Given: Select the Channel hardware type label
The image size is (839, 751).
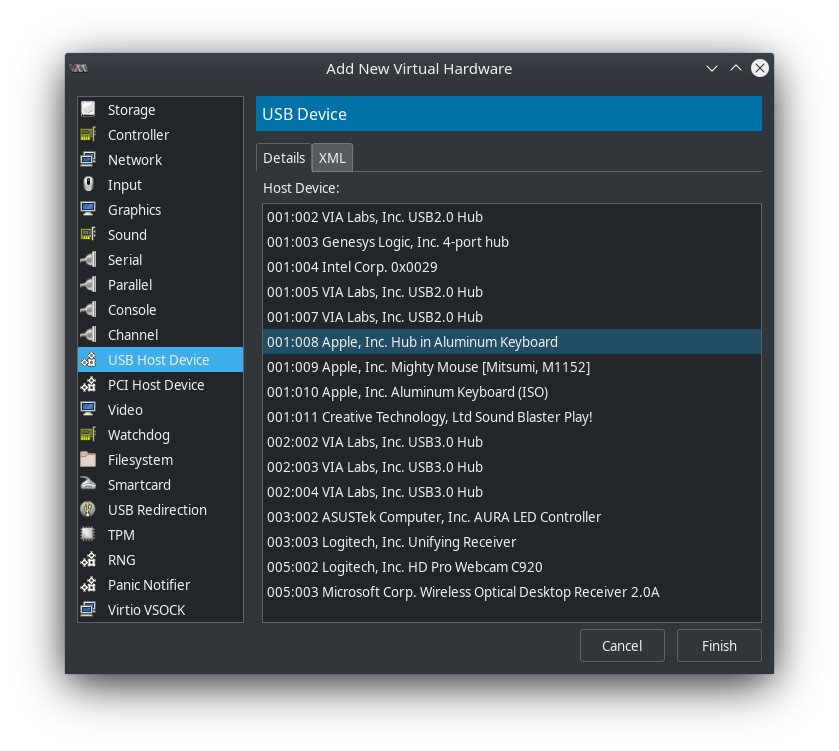Looking at the screenshot, I should (x=133, y=335).
